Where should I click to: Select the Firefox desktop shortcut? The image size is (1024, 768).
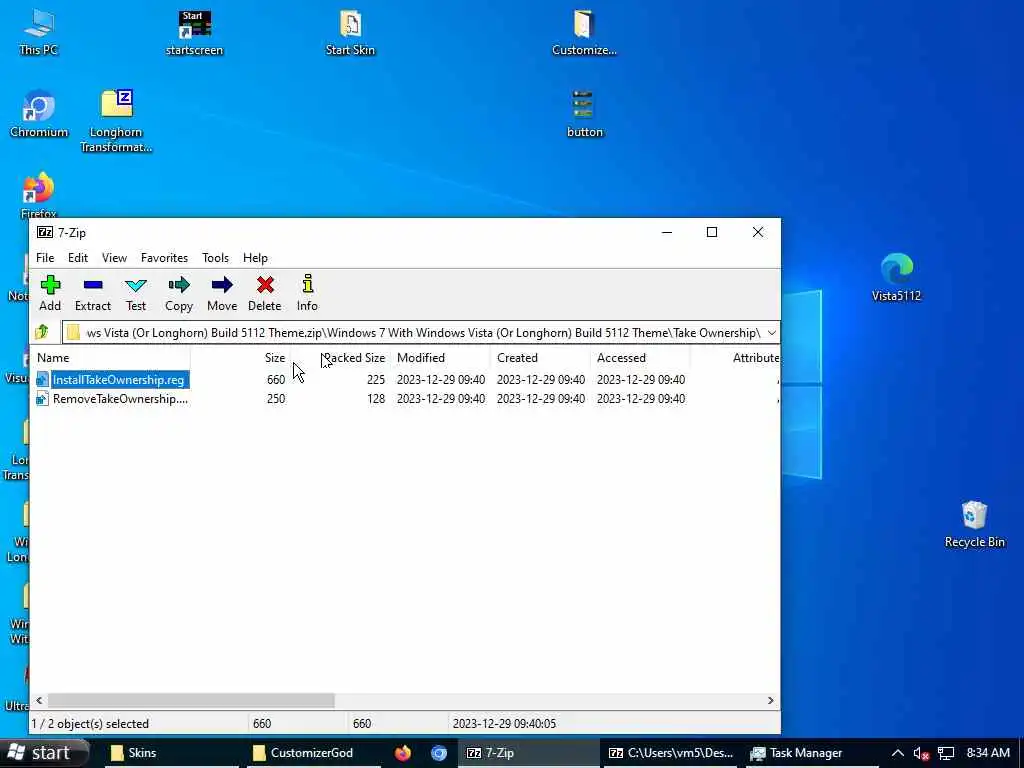pyautogui.click(x=39, y=194)
